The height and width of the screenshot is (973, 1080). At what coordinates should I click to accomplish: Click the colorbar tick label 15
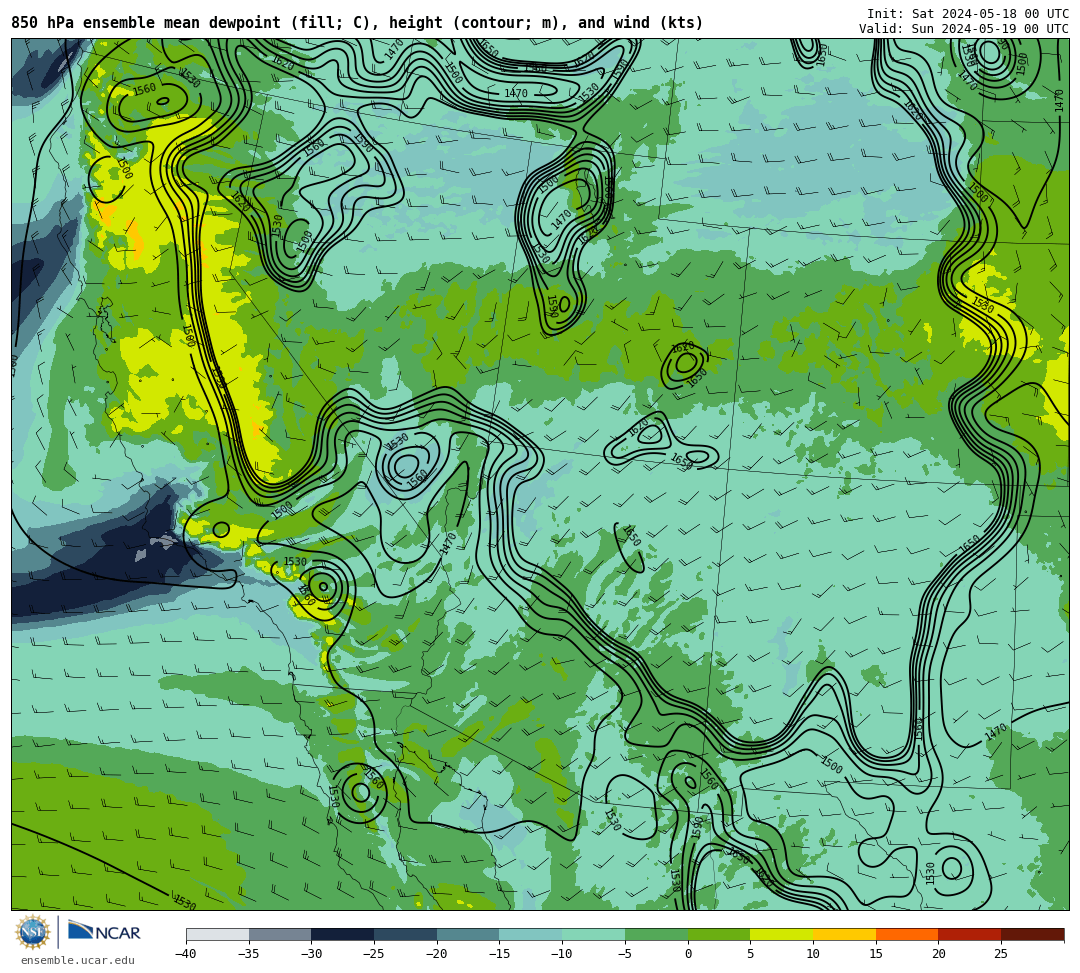click(875, 954)
